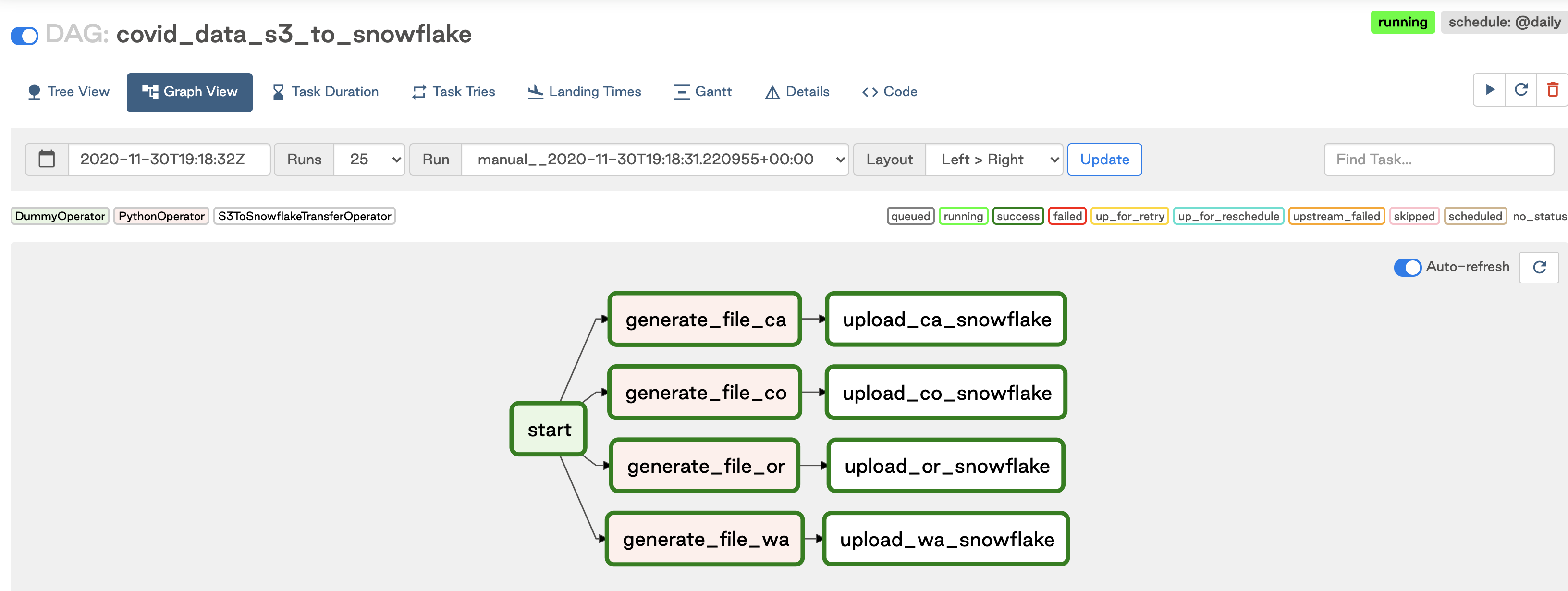Open Task Duration view

click(325, 92)
